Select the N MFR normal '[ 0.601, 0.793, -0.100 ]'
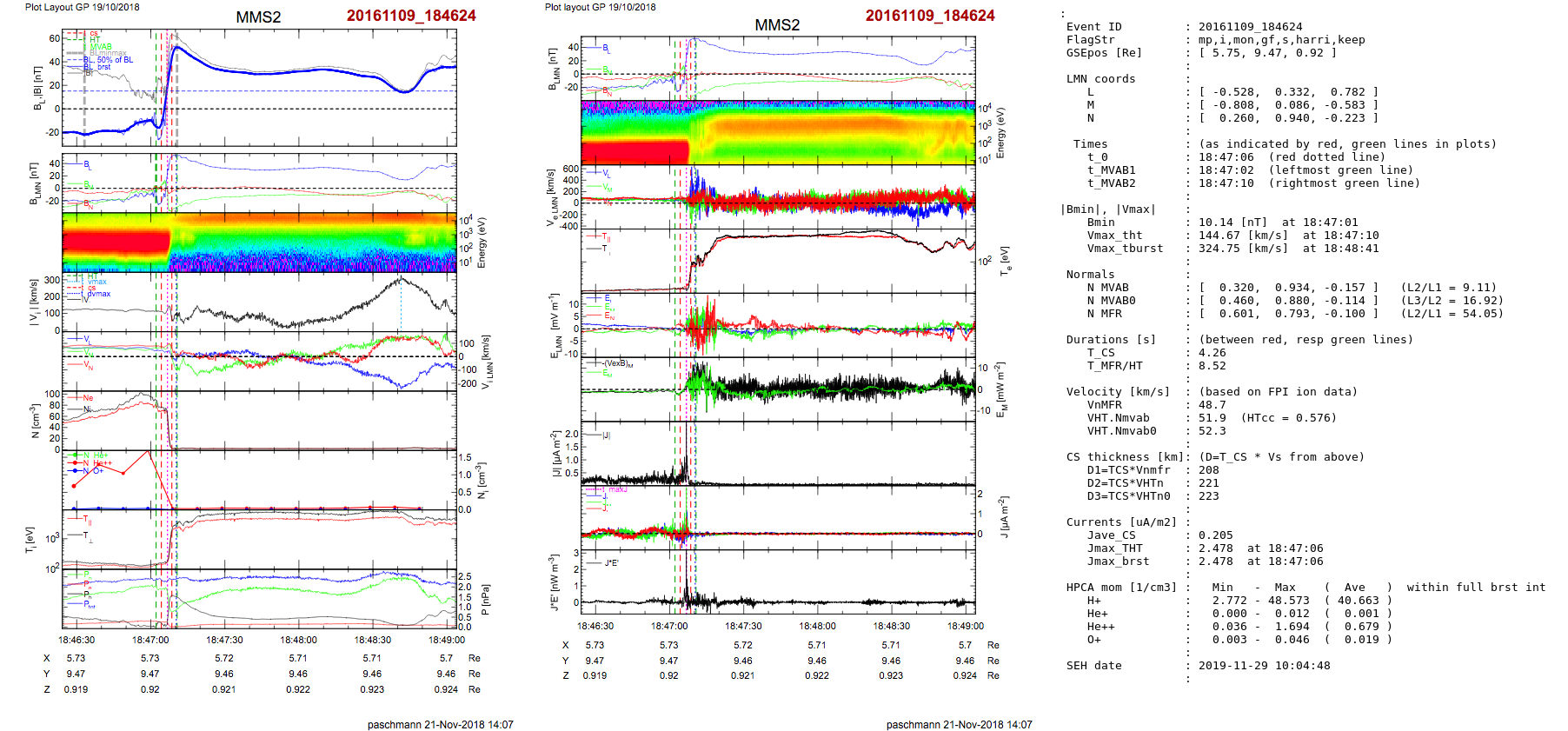This screenshot has width=1568, height=731. (x=1288, y=314)
